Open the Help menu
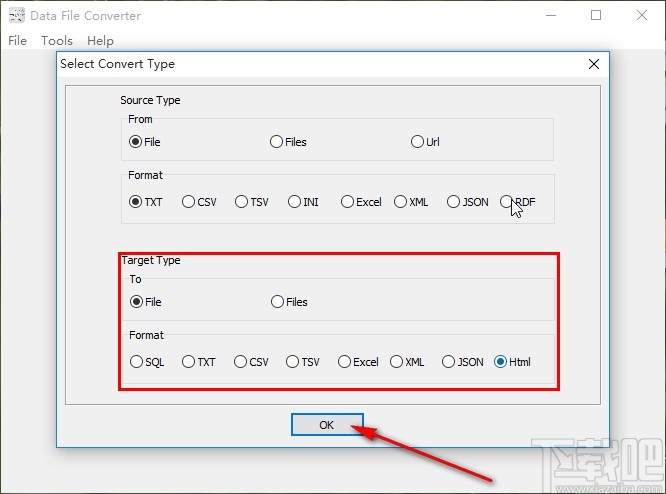 (100, 41)
